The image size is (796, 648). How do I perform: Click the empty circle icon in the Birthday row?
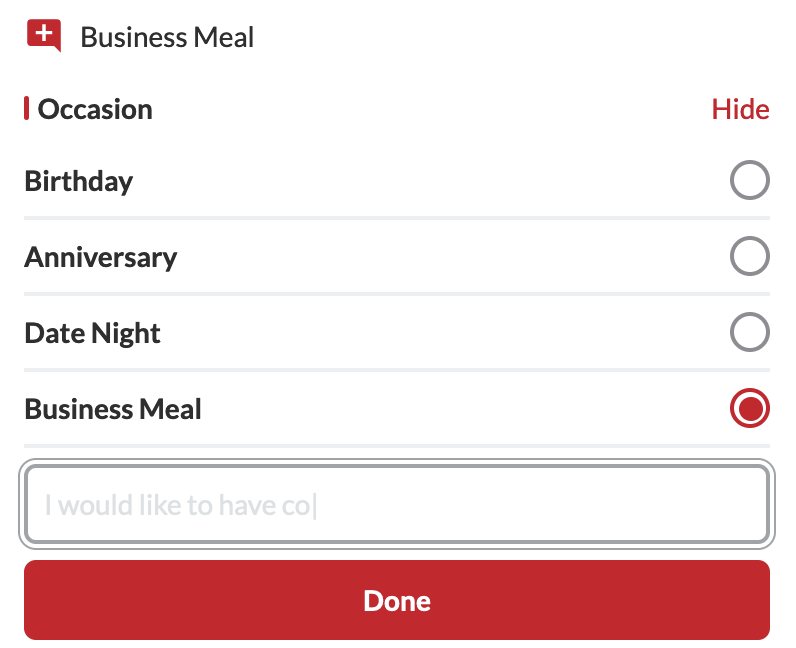click(749, 181)
